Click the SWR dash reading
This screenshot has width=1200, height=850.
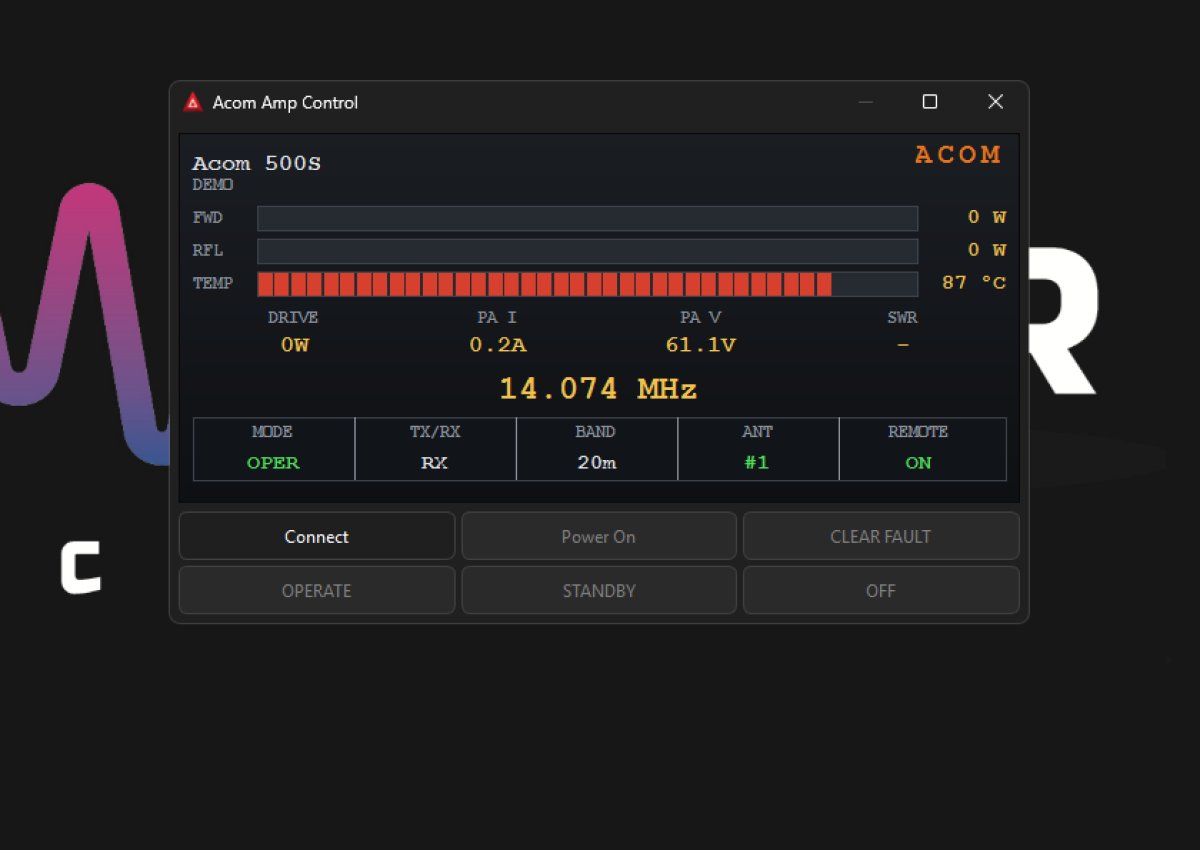pyautogui.click(x=903, y=345)
